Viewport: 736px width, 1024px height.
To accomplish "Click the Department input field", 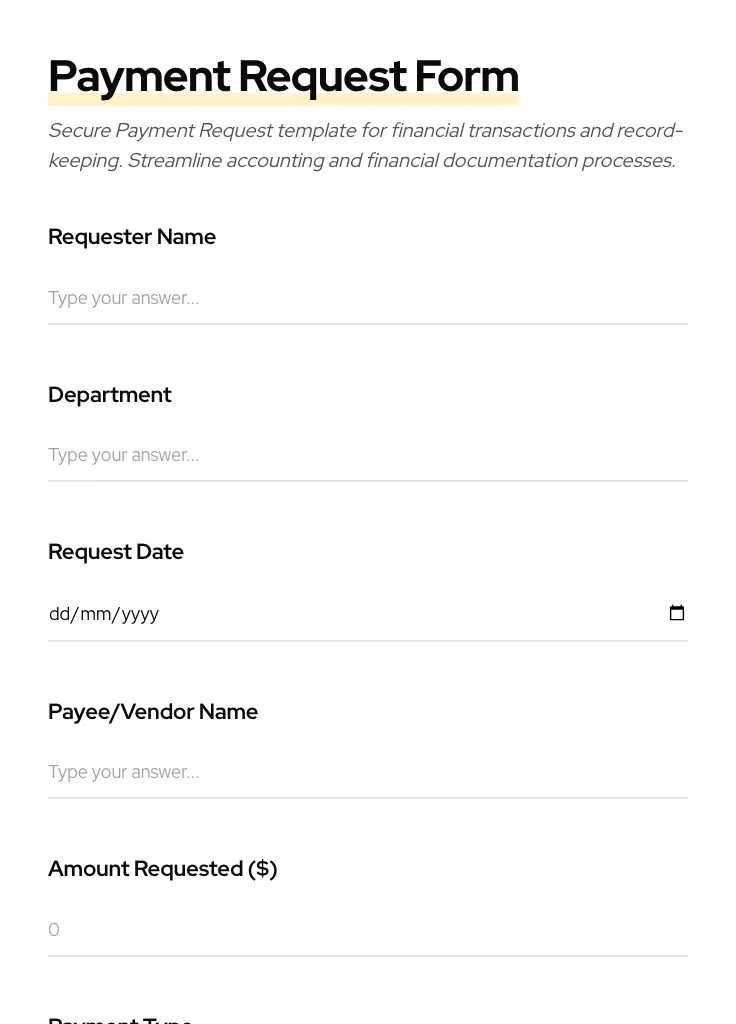I will tap(300, 455).
